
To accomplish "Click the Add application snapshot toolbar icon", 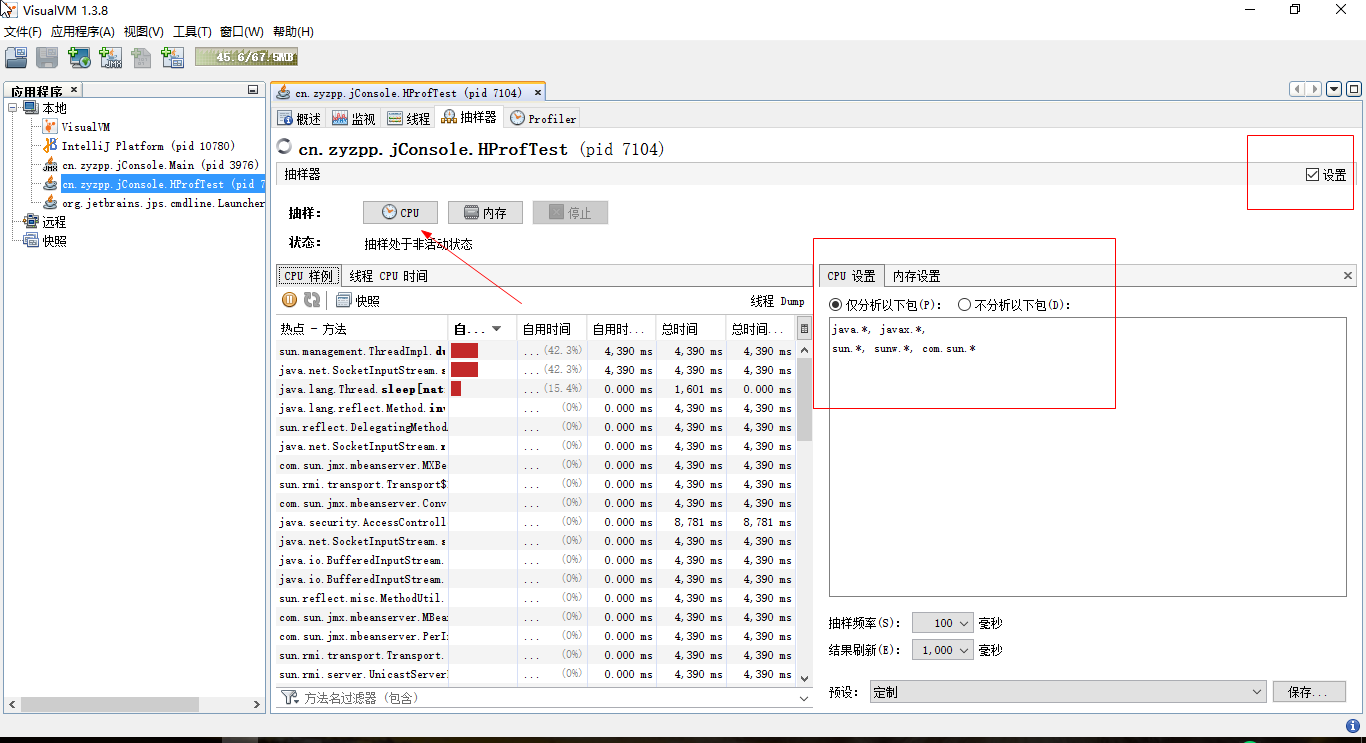I will pyautogui.click(x=172, y=57).
